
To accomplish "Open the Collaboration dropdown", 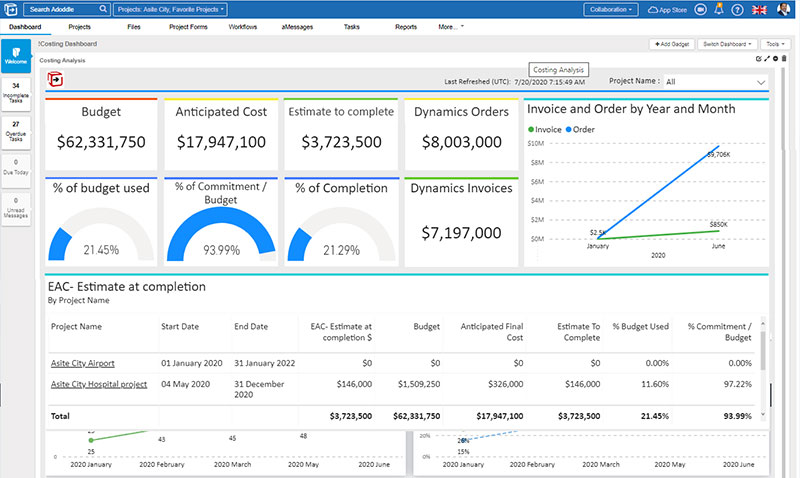I will coord(611,9).
